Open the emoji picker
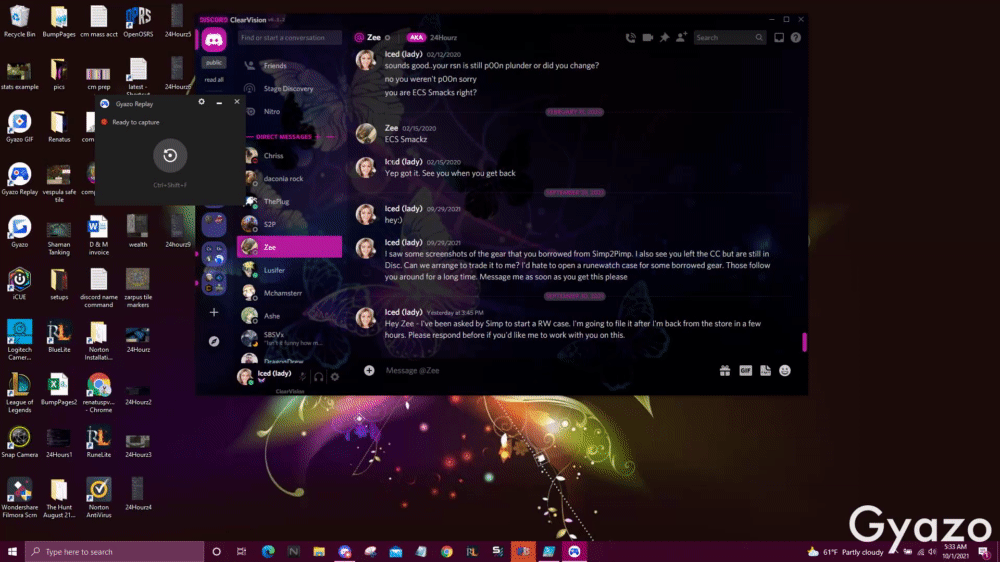The image size is (1000, 562). 785,371
